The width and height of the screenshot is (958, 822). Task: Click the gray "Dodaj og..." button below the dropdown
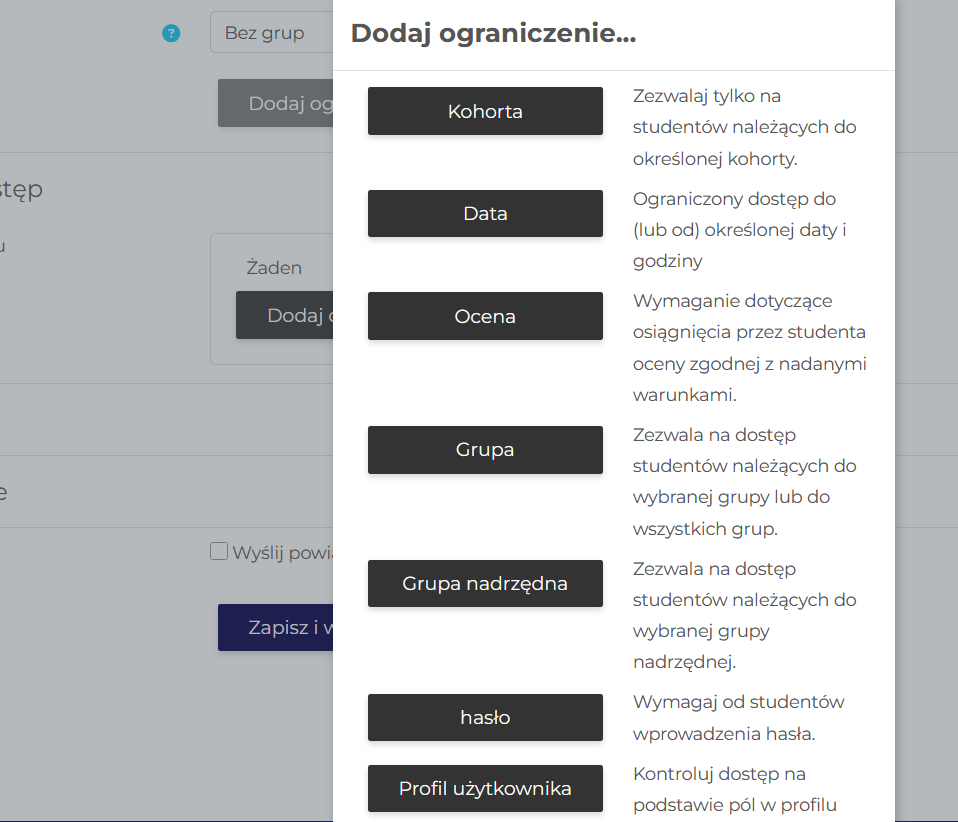pos(276,104)
